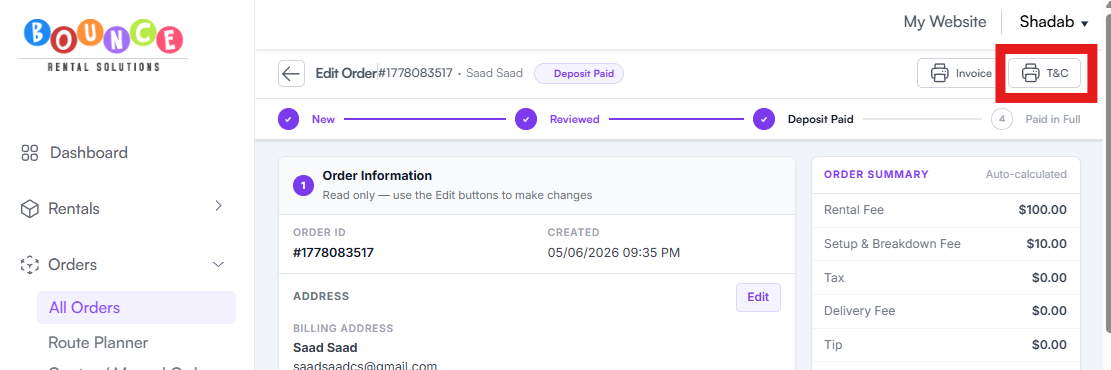The height and width of the screenshot is (370, 1111).
Task: Click the Dashboard grid icon in the sidebar
Action: tap(29, 153)
